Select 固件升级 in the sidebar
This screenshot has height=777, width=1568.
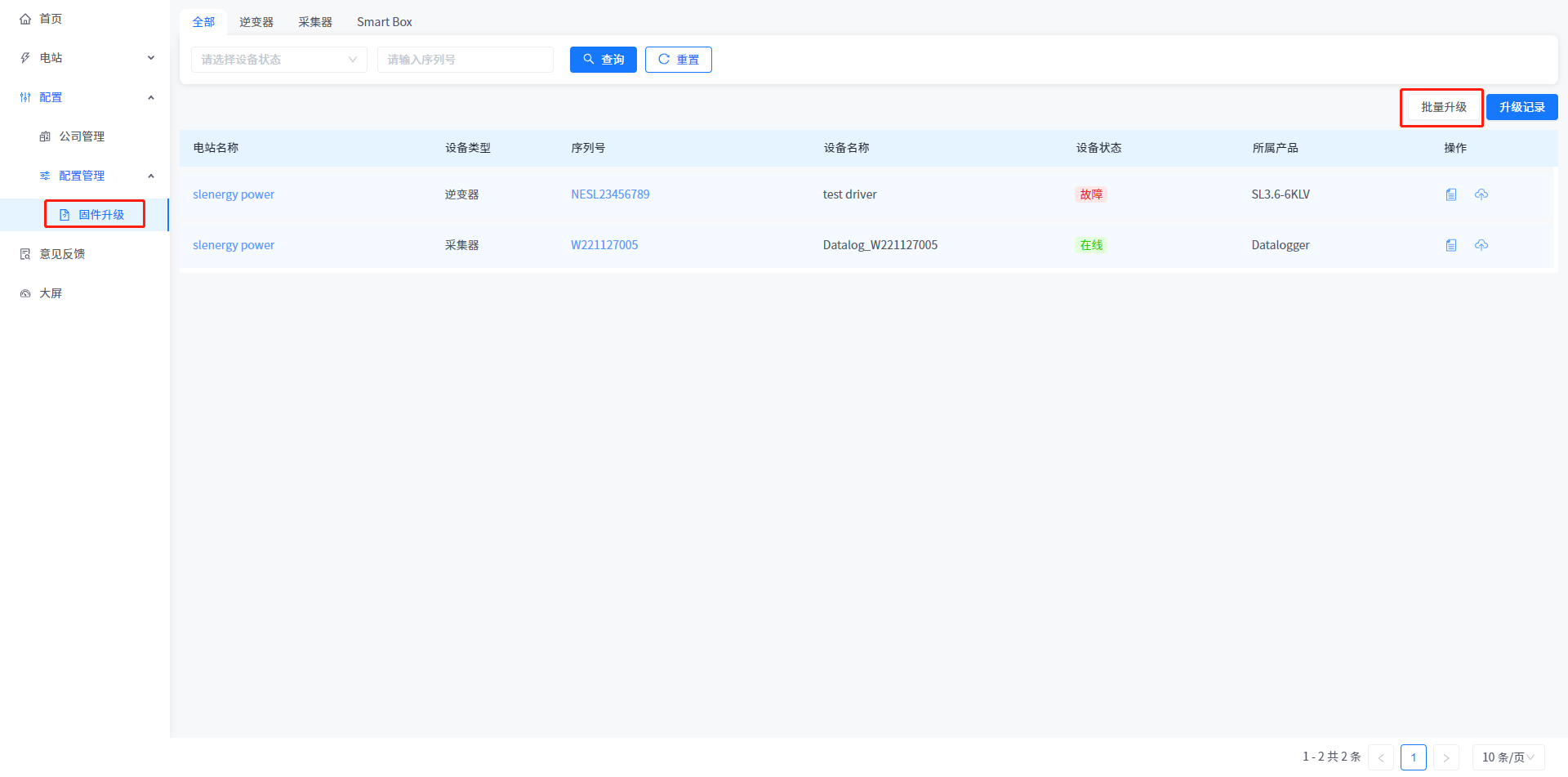pyautogui.click(x=101, y=215)
